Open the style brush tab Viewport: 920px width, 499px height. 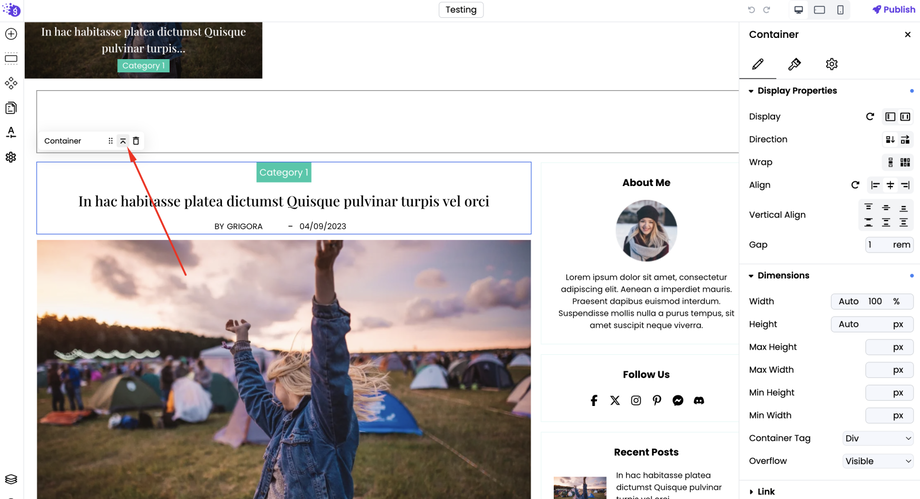click(794, 64)
